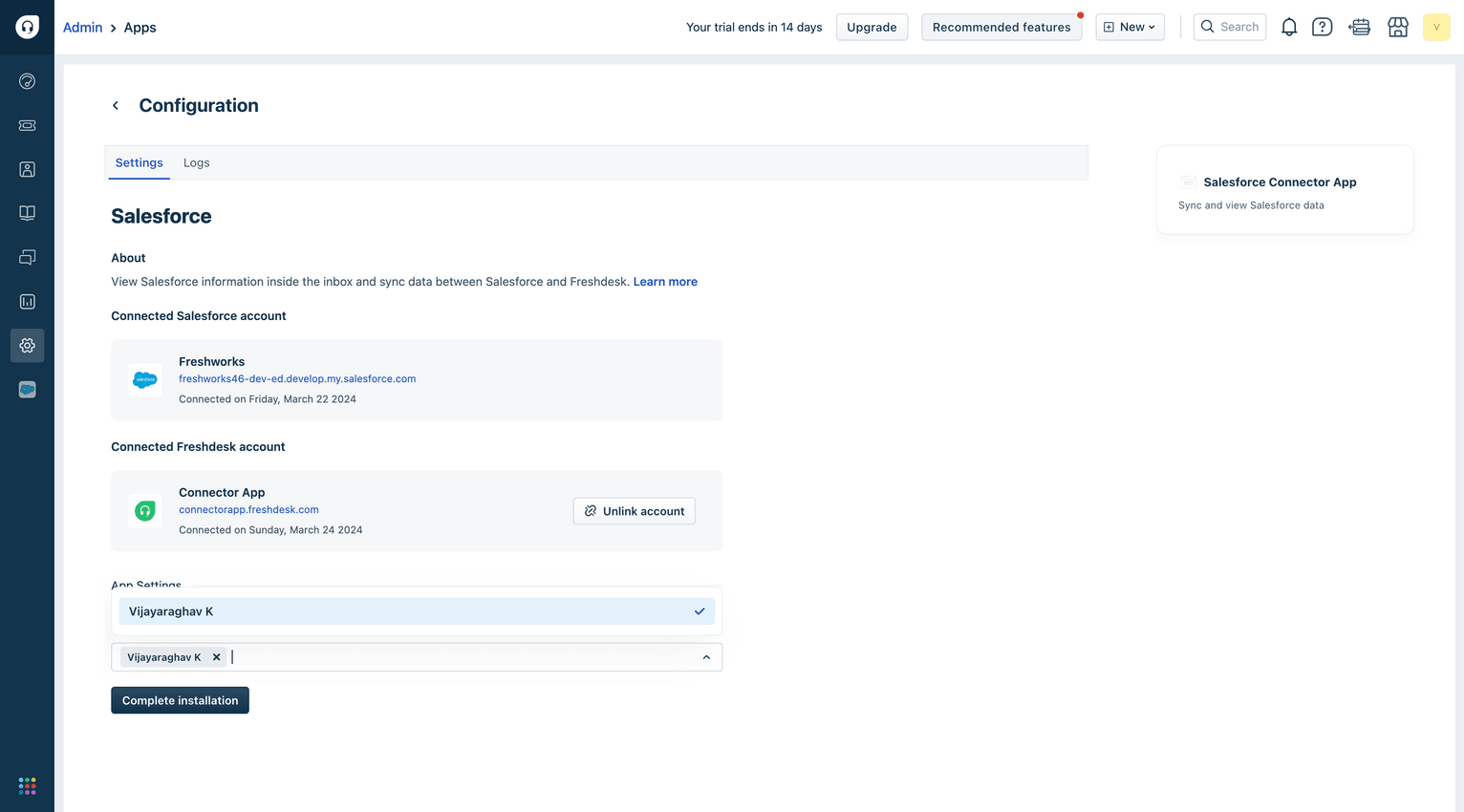Remove the Vijayaraghav K tag
The height and width of the screenshot is (812, 1464).
tap(217, 657)
